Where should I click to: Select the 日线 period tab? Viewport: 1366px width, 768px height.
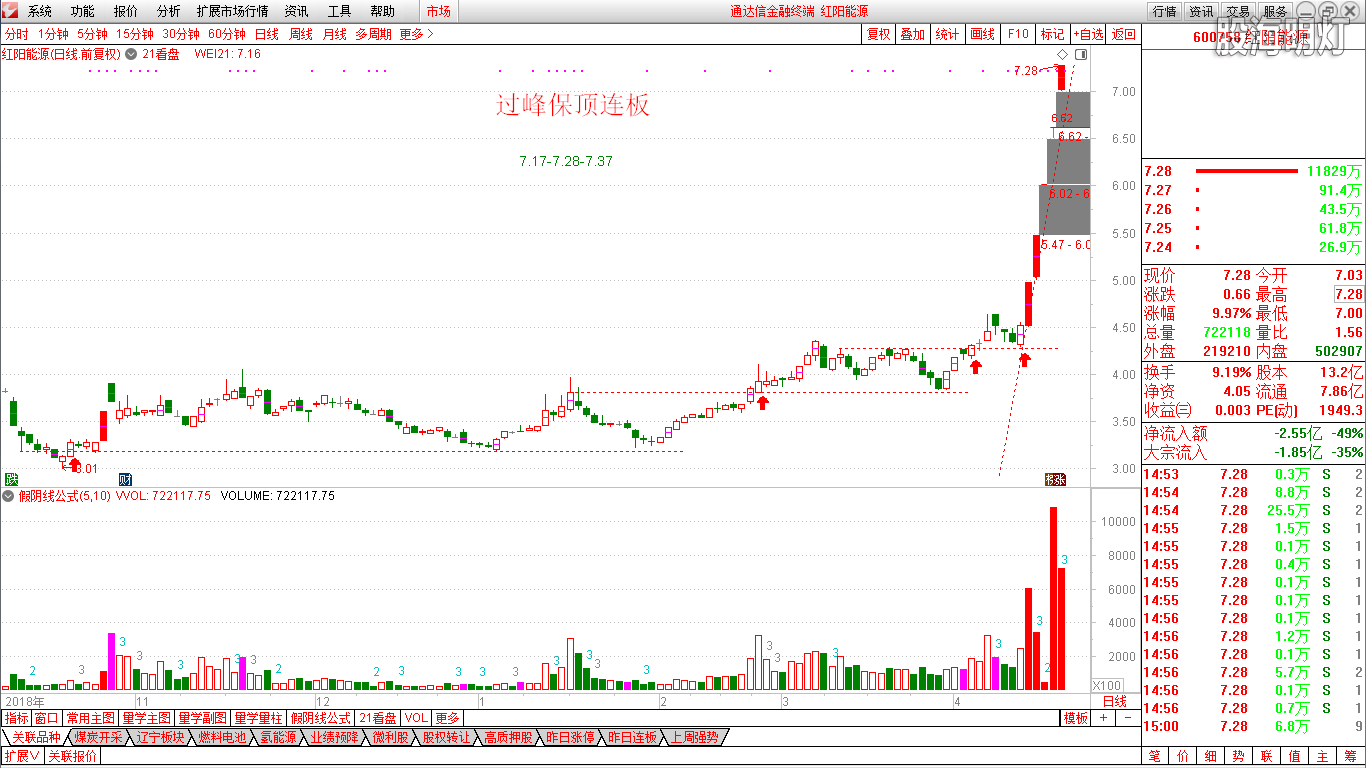[x=267, y=34]
